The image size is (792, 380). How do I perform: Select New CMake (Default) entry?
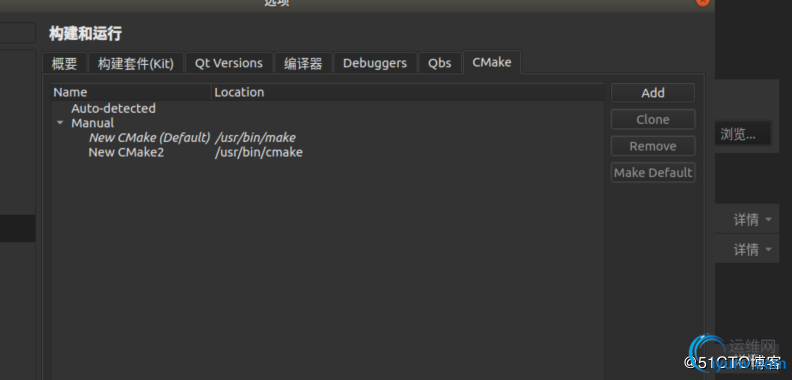(150, 137)
